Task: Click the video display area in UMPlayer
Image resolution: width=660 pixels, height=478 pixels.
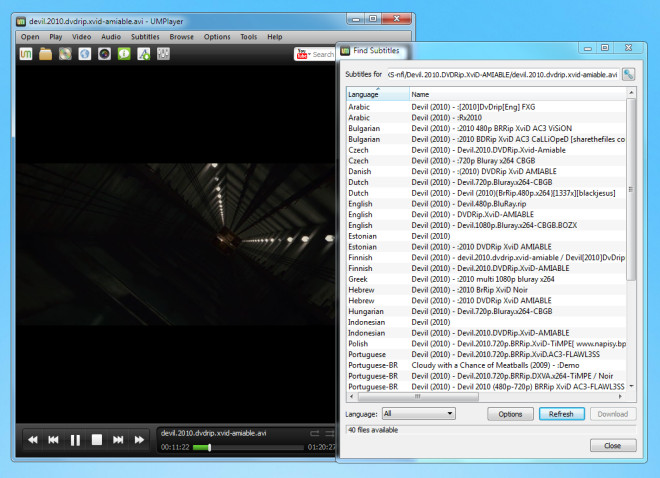Action: pos(176,244)
